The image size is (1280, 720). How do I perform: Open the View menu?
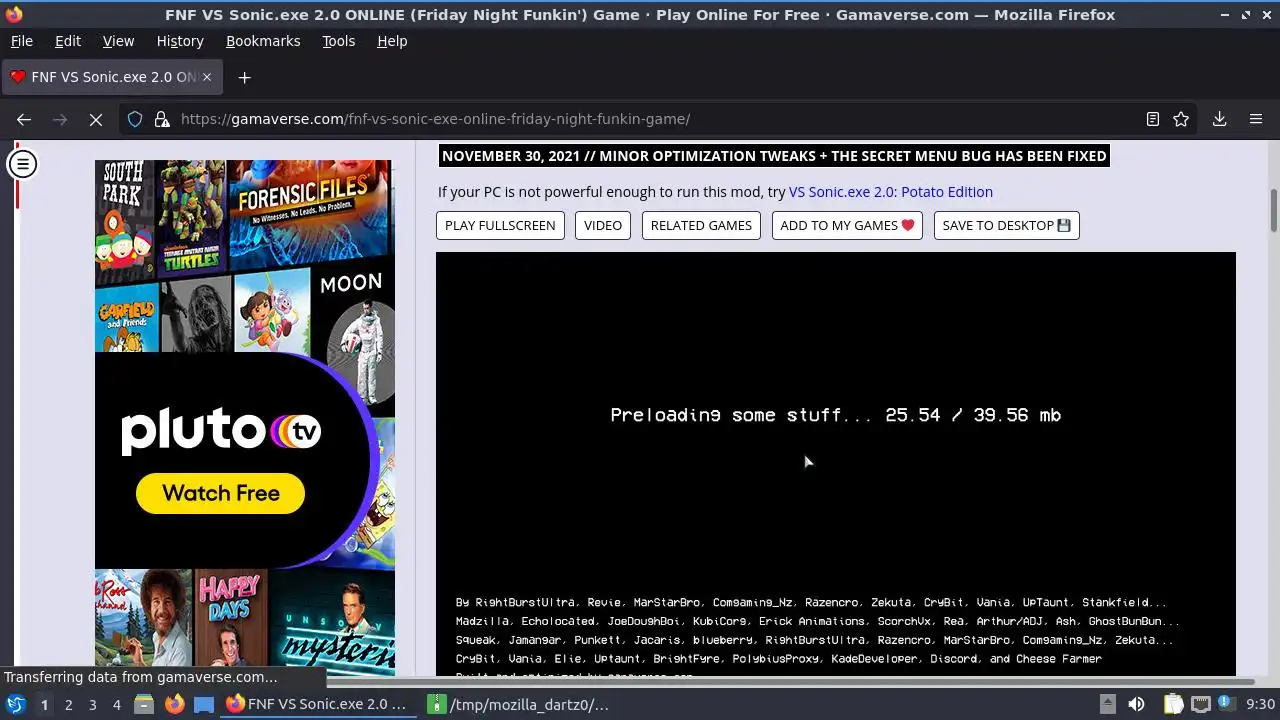click(118, 41)
